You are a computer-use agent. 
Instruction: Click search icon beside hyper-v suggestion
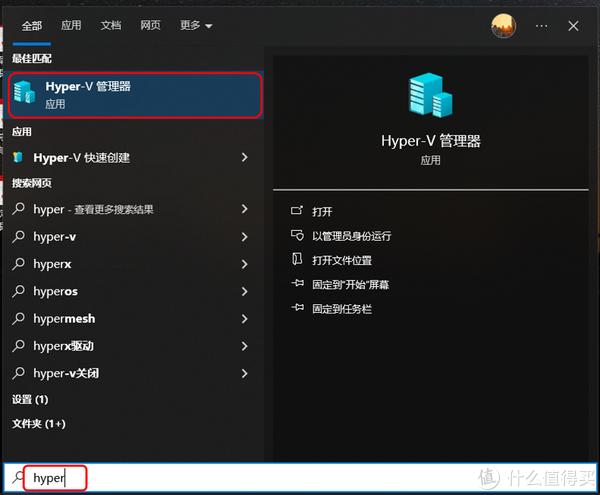point(18,236)
